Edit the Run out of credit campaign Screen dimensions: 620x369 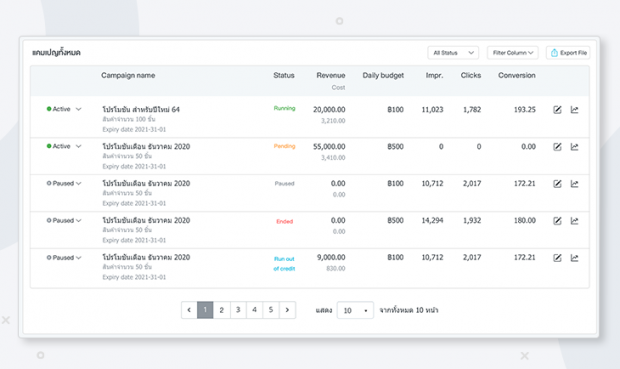557,258
